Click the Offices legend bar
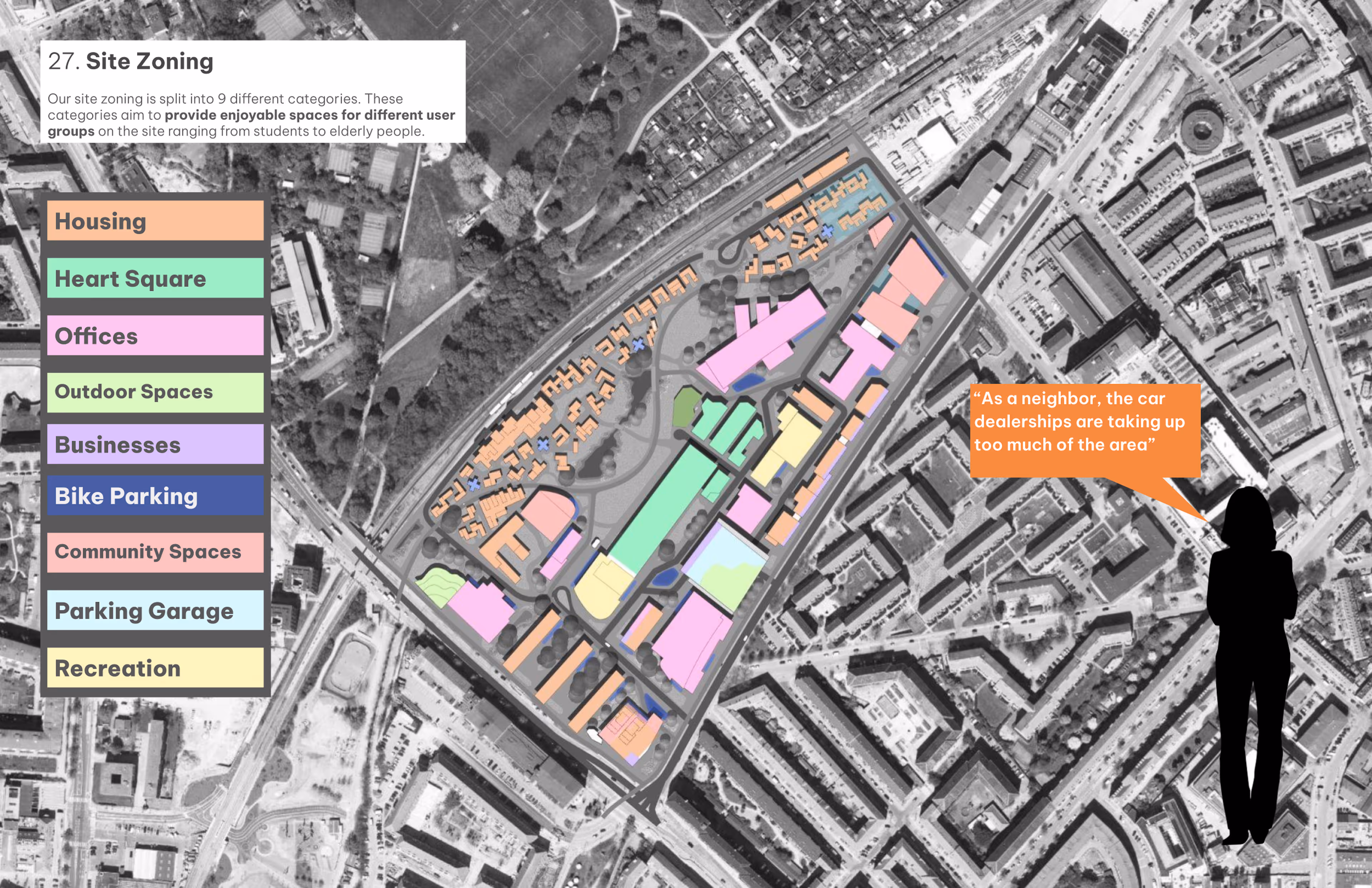 [155, 335]
